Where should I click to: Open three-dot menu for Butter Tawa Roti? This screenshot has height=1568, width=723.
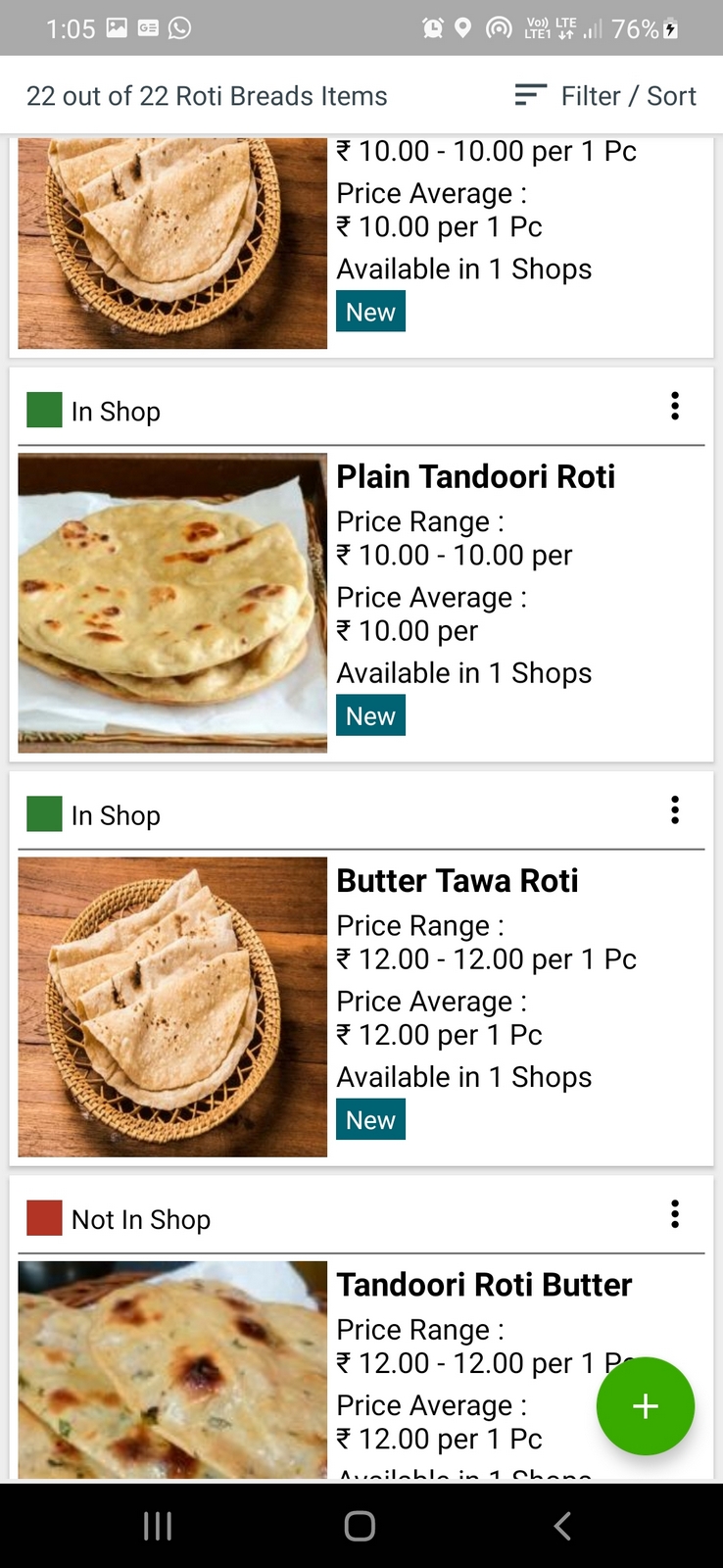675,810
